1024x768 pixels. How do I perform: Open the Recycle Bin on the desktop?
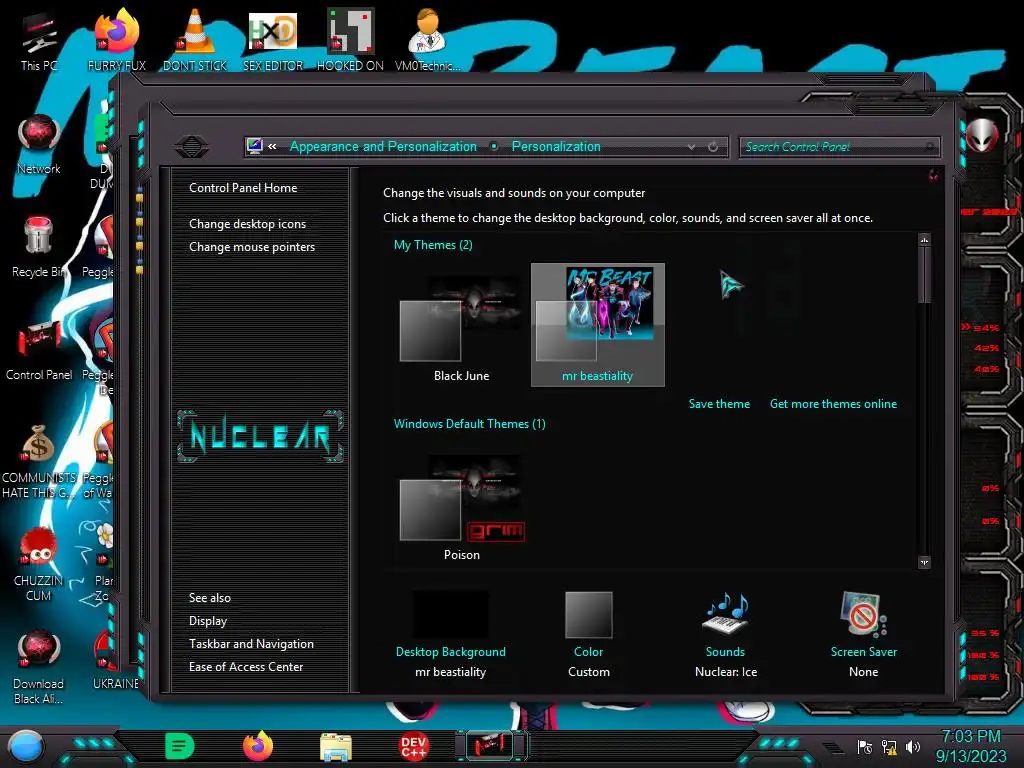click(x=39, y=248)
